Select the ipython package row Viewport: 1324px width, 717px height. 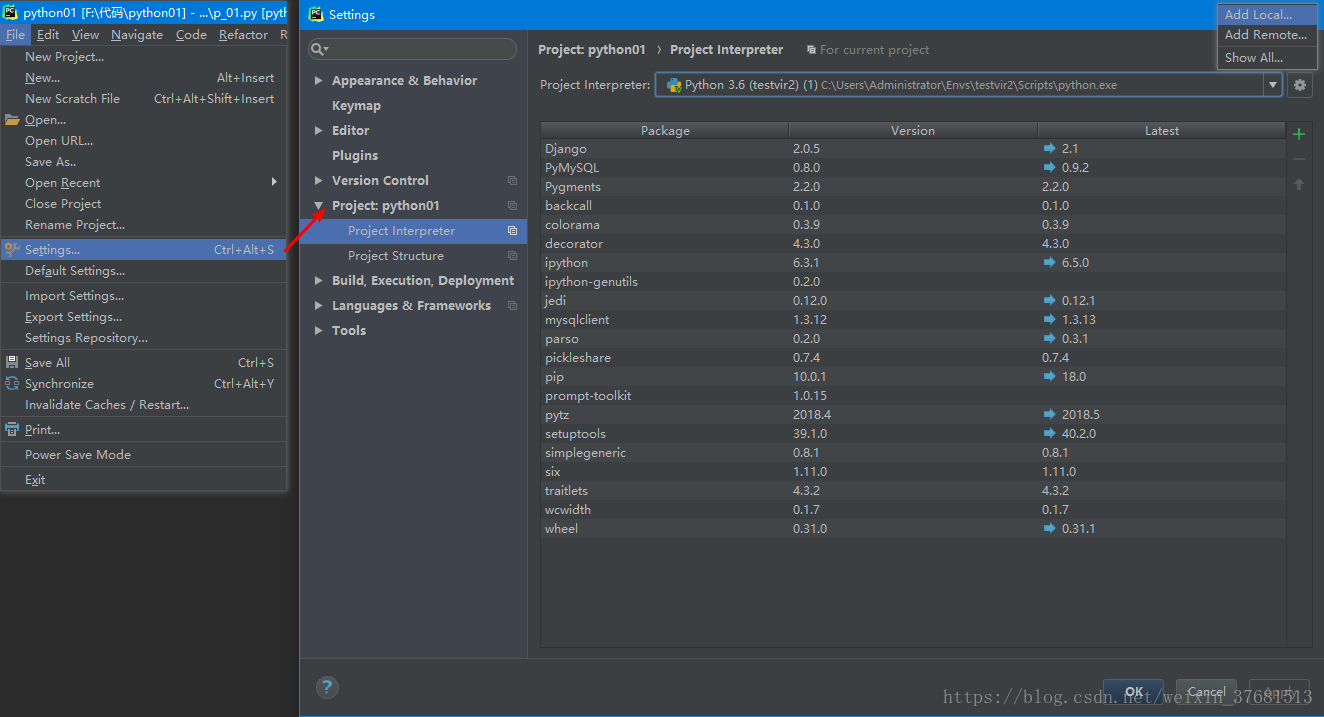913,262
